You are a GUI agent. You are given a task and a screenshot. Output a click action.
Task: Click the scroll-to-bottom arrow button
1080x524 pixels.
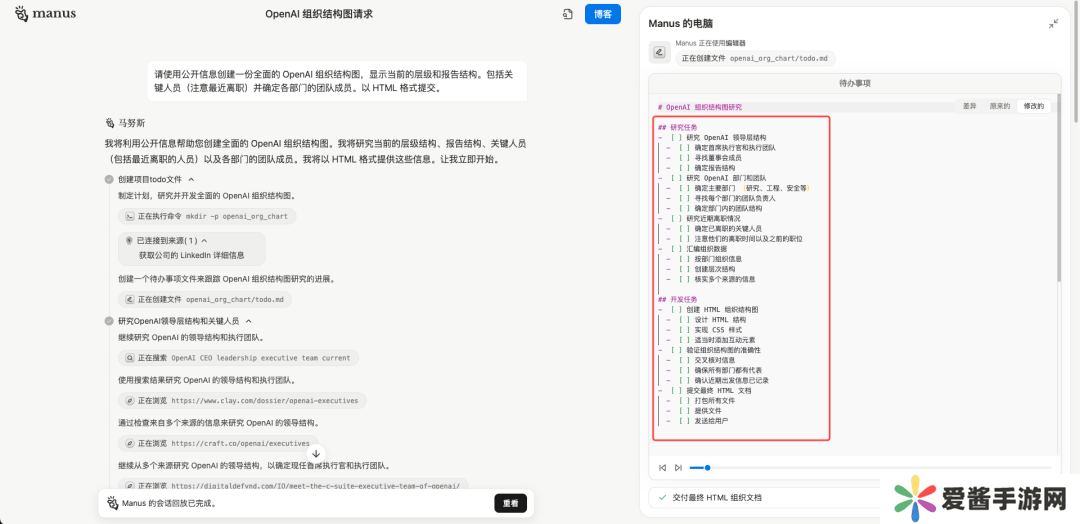tap(316, 453)
